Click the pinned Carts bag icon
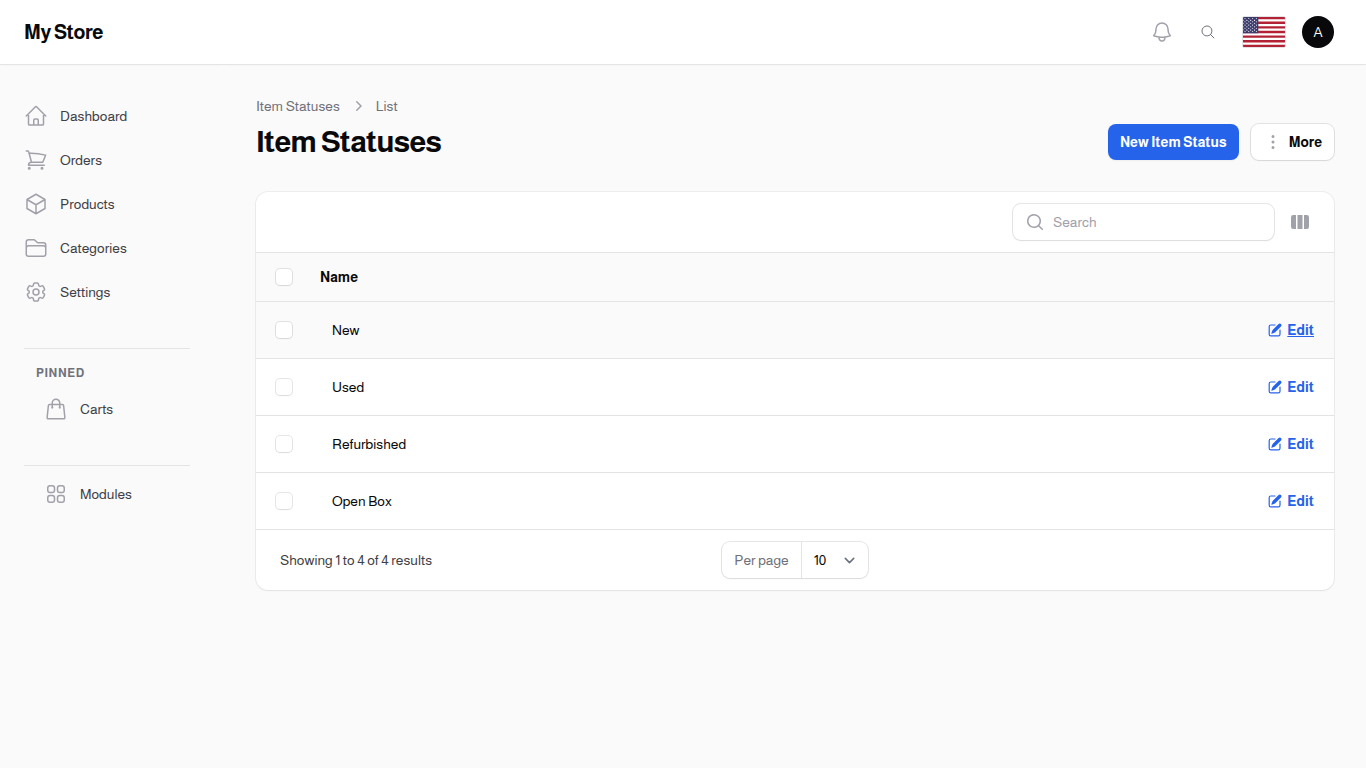Viewport: 1366px width, 768px height. [x=56, y=409]
